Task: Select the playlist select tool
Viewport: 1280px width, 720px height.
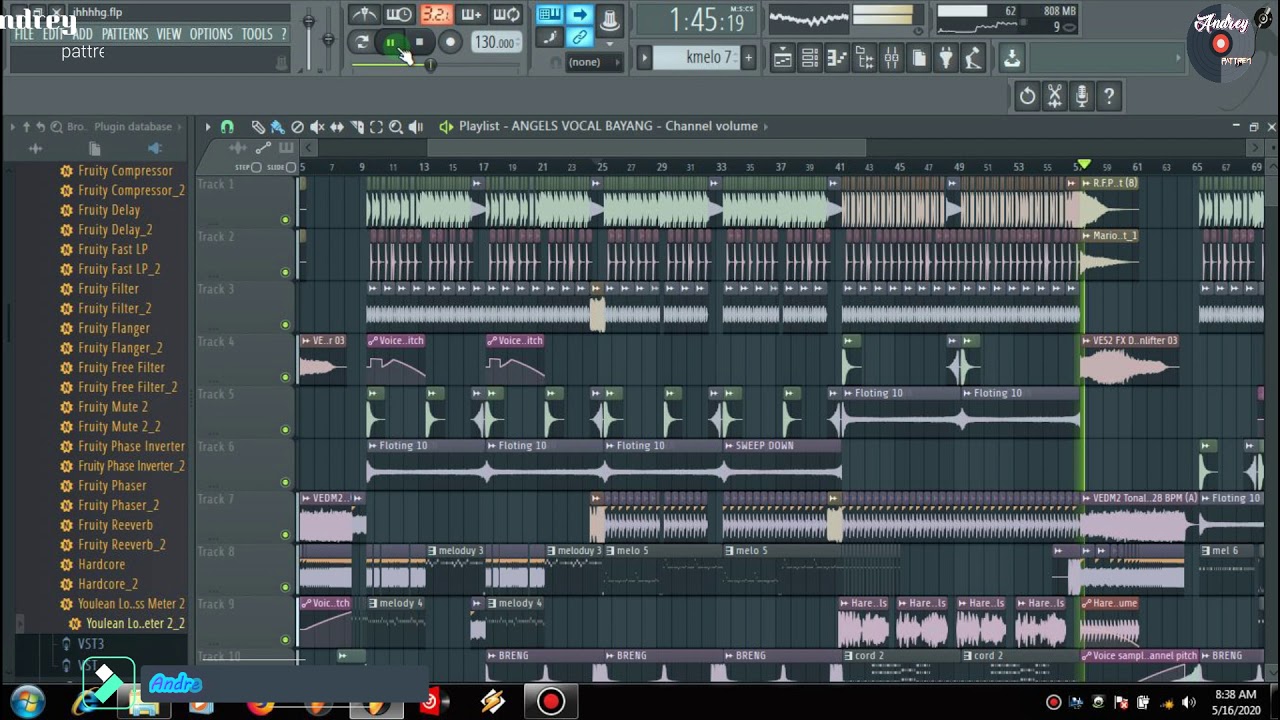Action: [x=376, y=127]
